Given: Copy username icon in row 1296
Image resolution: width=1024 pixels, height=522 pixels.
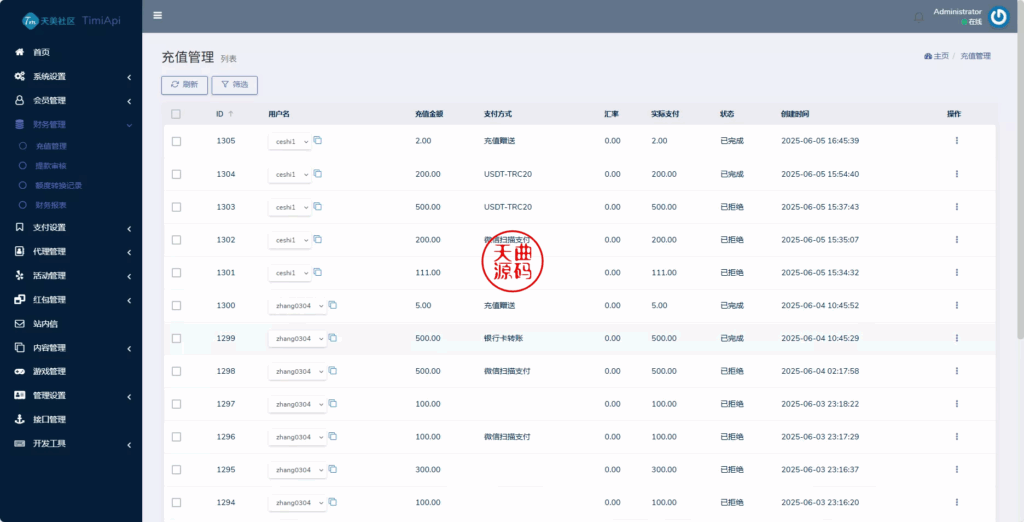Looking at the screenshot, I should 332,436.
